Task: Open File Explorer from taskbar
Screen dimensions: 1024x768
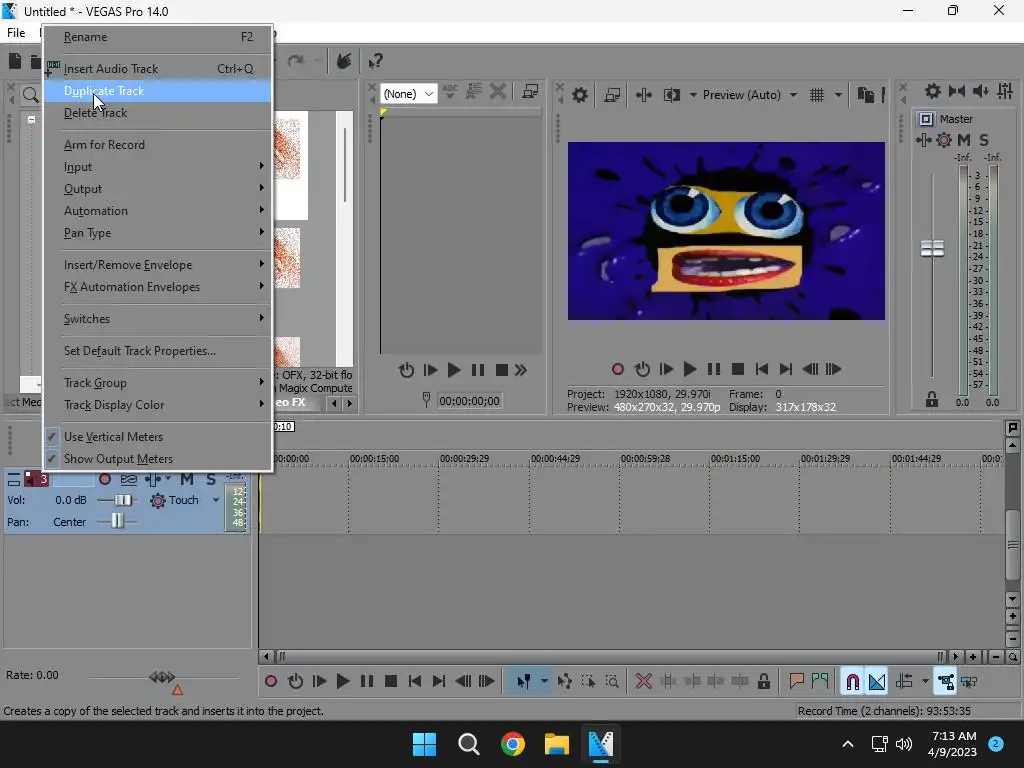Action: pyautogui.click(x=556, y=744)
